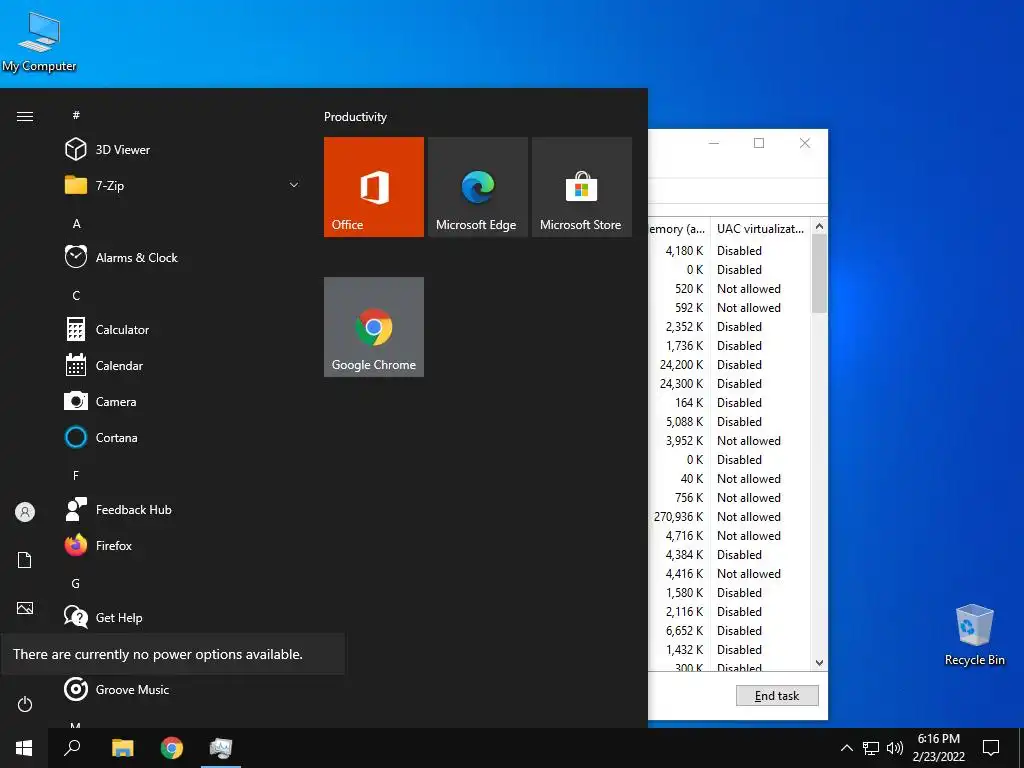Open the Microsoft Store tile

[x=582, y=187]
